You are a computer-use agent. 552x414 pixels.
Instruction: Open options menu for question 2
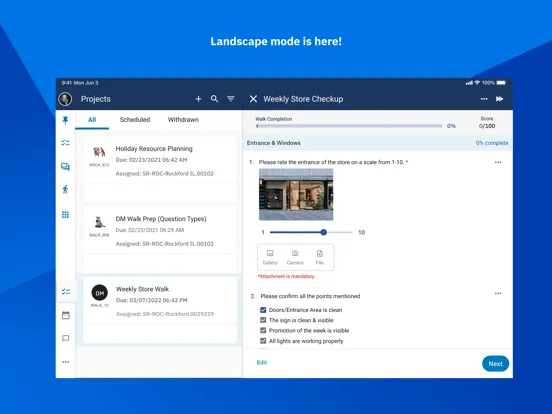point(498,293)
